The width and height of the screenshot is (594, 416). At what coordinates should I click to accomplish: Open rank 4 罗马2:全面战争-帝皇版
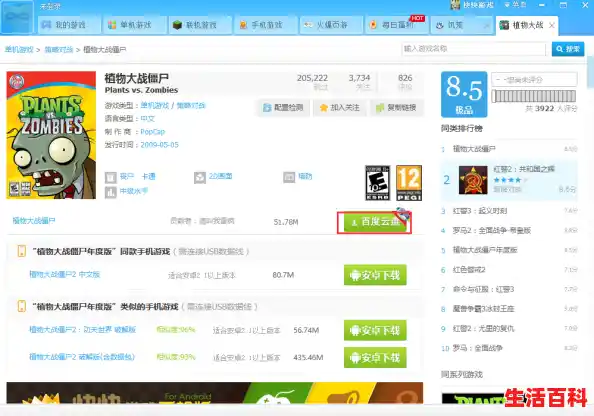point(492,230)
